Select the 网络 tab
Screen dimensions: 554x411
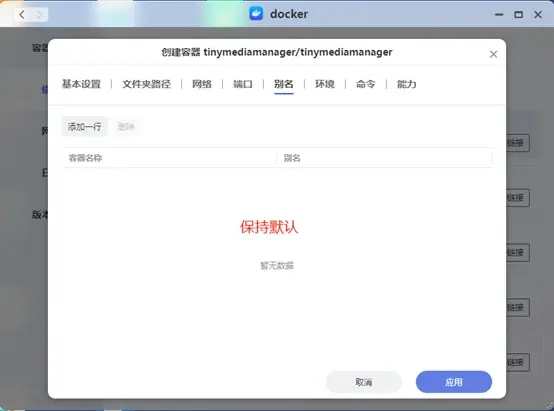[202, 84]
